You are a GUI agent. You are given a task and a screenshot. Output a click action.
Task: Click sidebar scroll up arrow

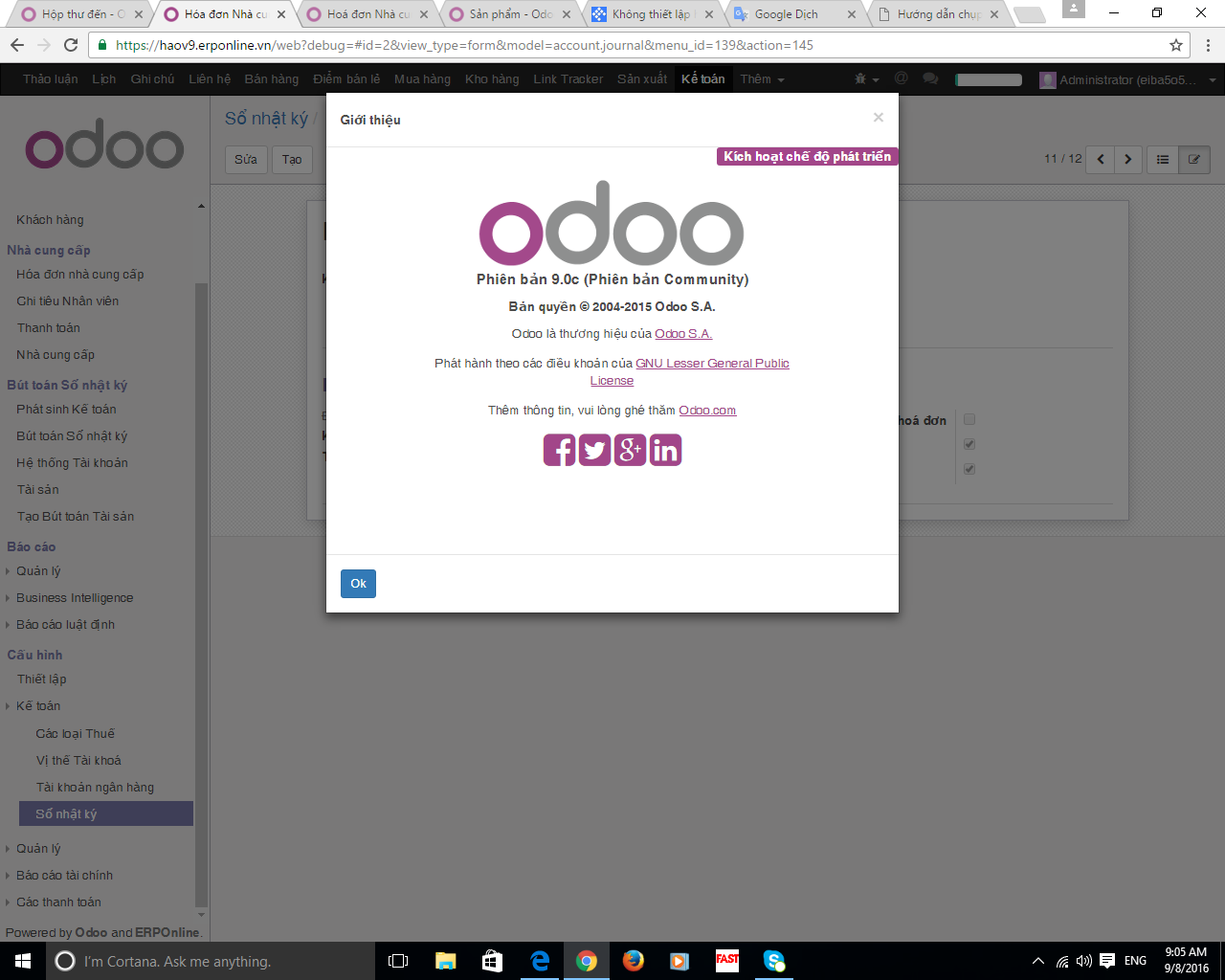201,206
